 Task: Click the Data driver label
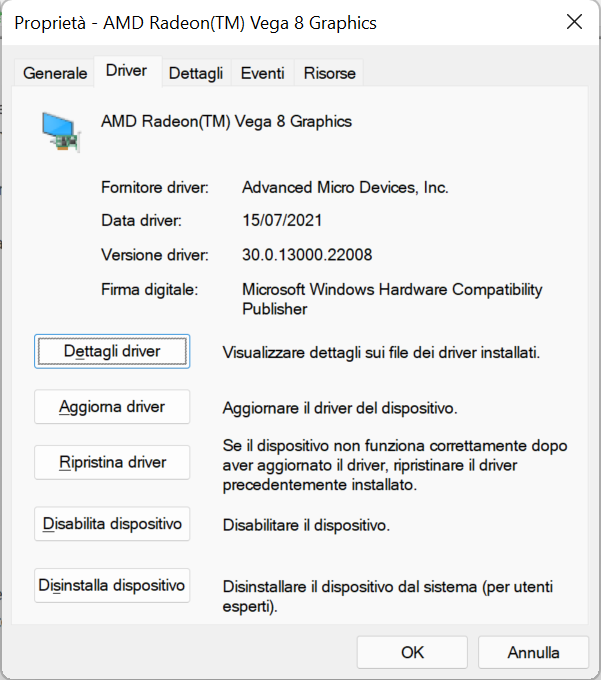141,220
